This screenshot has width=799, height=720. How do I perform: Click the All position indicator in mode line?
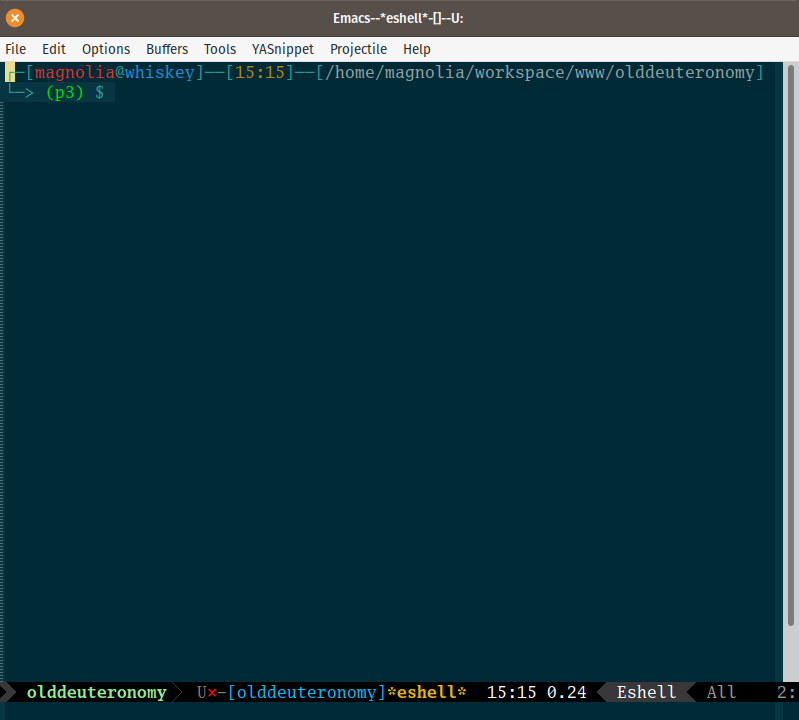coord(721,692)
